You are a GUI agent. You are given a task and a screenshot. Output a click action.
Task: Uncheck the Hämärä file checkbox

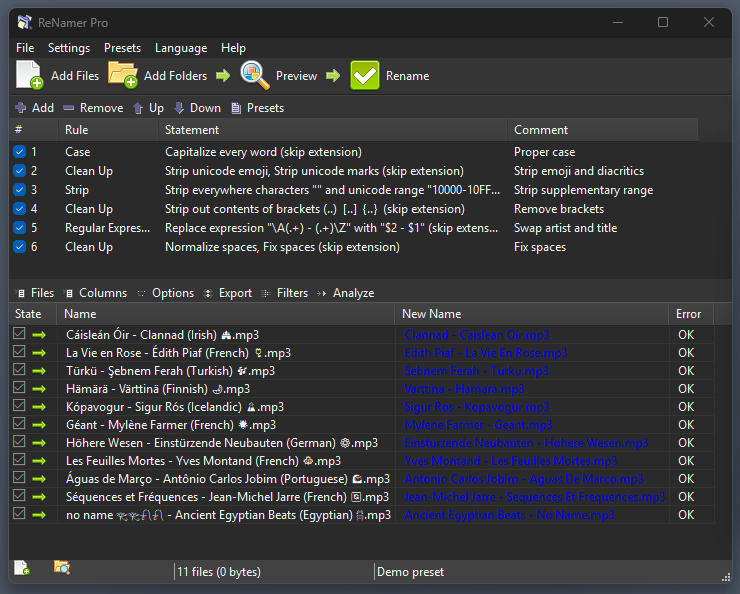click(x=19, y=387)
